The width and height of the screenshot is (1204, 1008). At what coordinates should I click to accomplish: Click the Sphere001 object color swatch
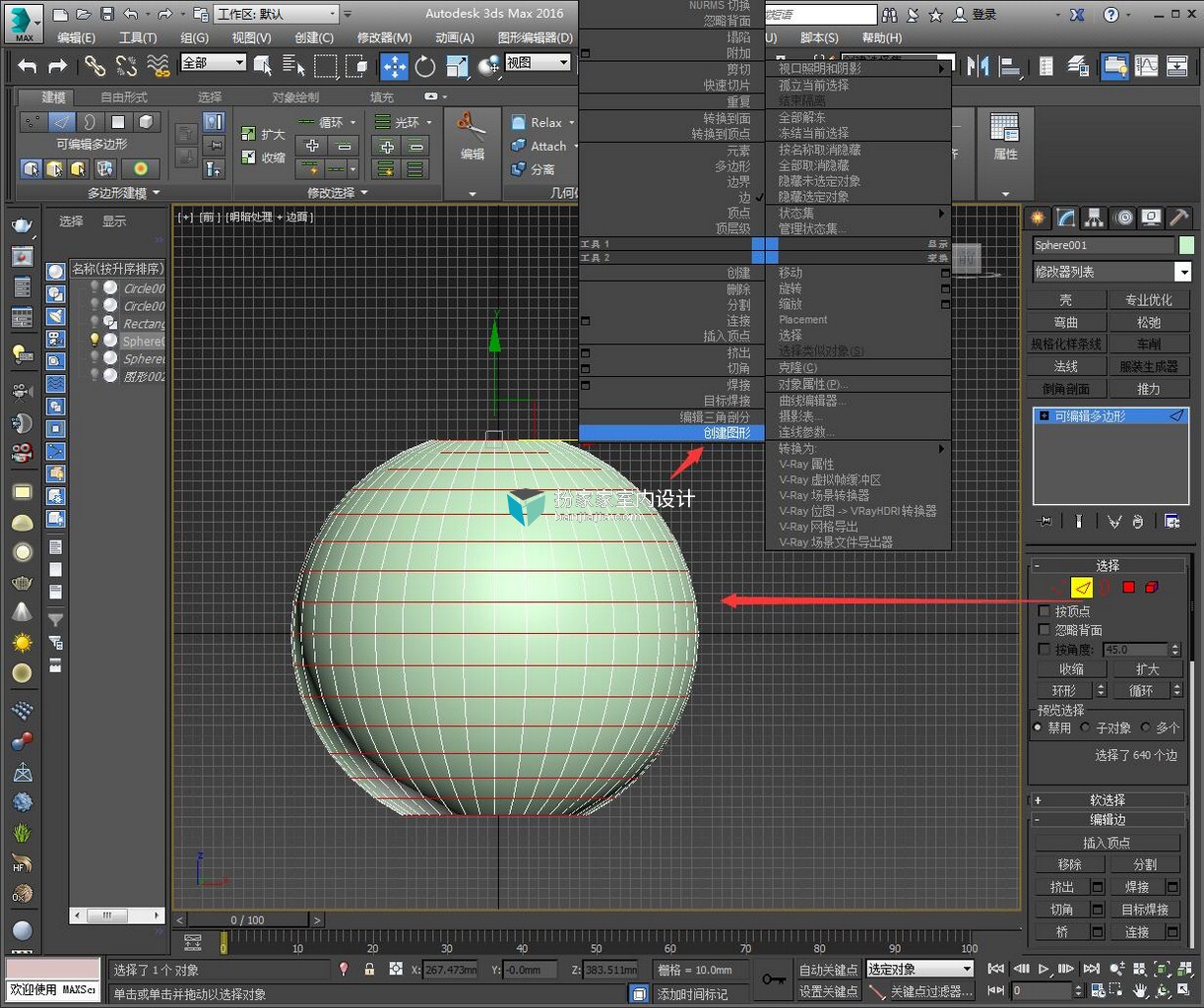tap(1185, 245)
